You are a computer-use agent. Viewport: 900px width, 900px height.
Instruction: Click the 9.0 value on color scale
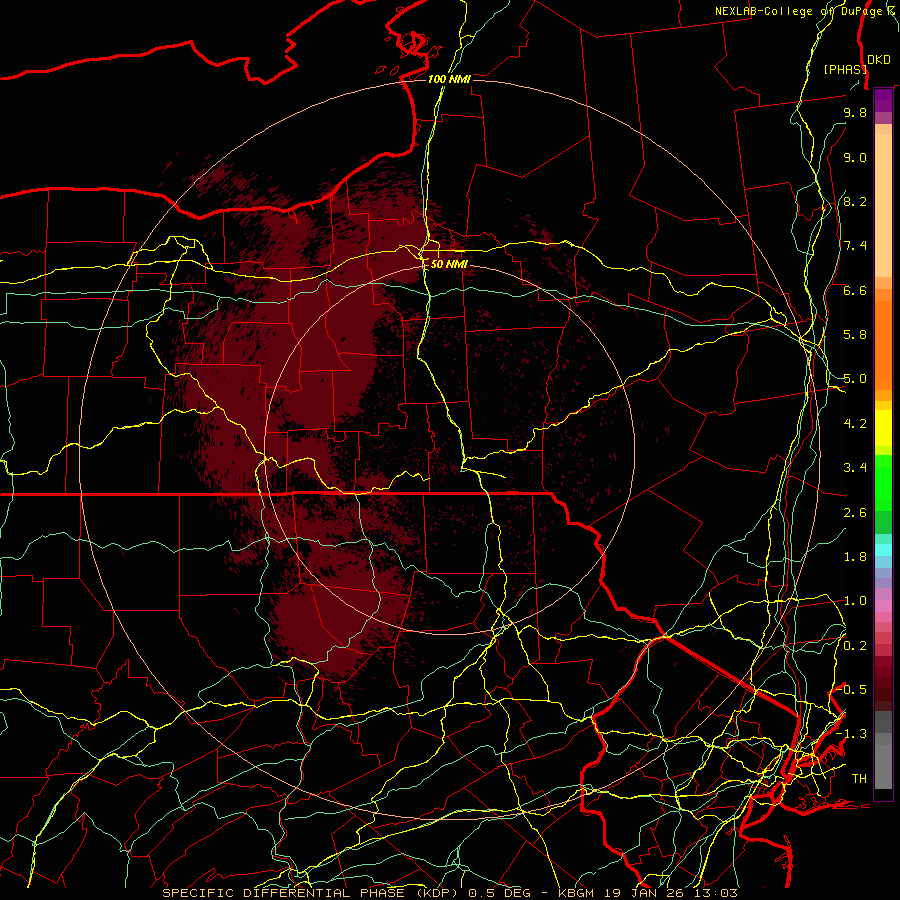point(855,157)
